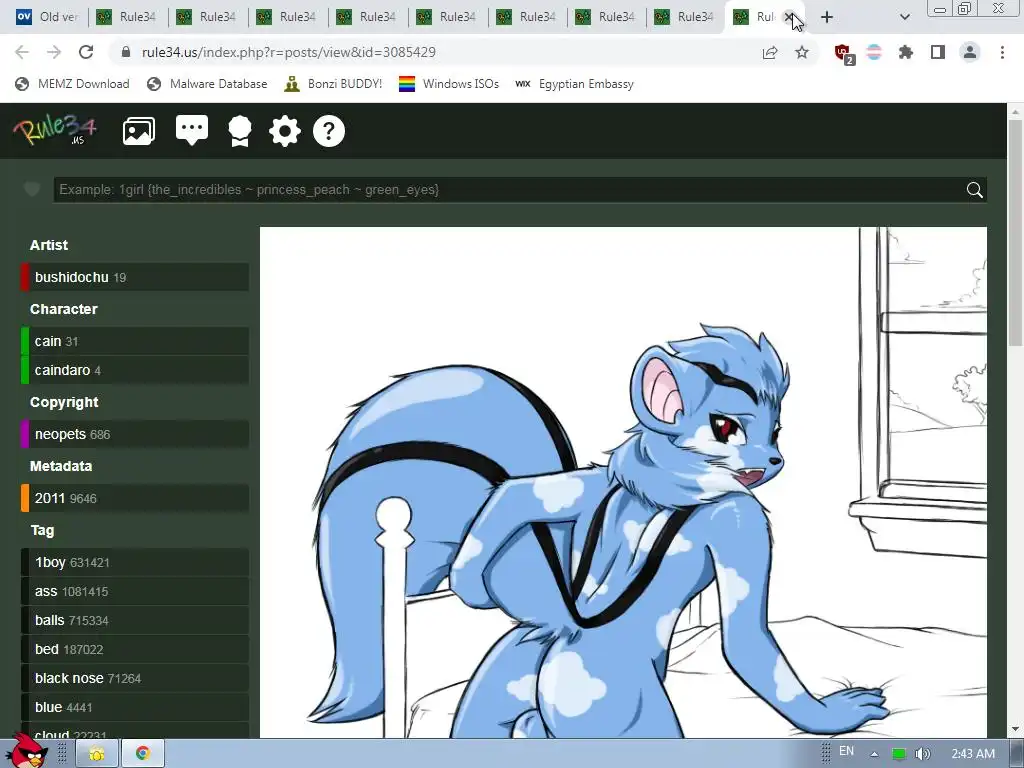Click the heart favorites icon beside search
Viewport: 1024px width, 768px height.
coord(32,189)
